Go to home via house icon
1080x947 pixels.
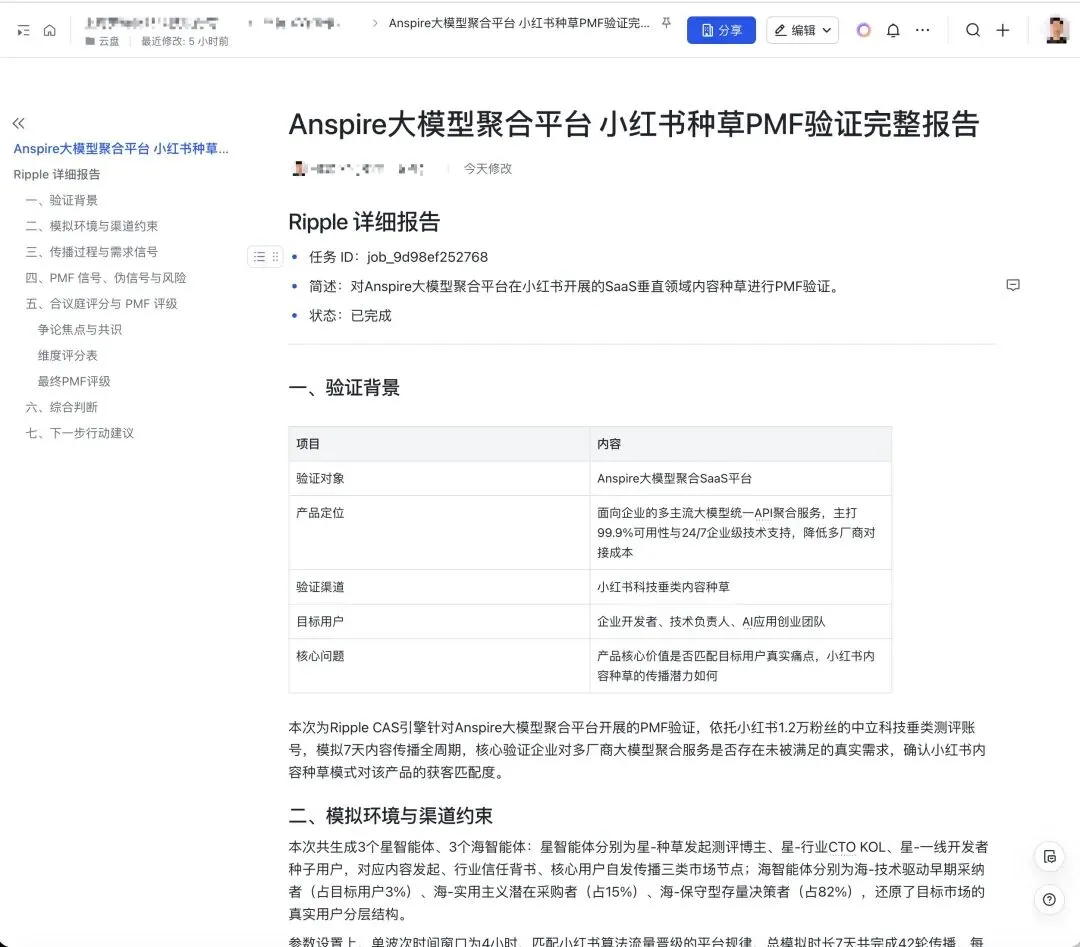(50, 30)
